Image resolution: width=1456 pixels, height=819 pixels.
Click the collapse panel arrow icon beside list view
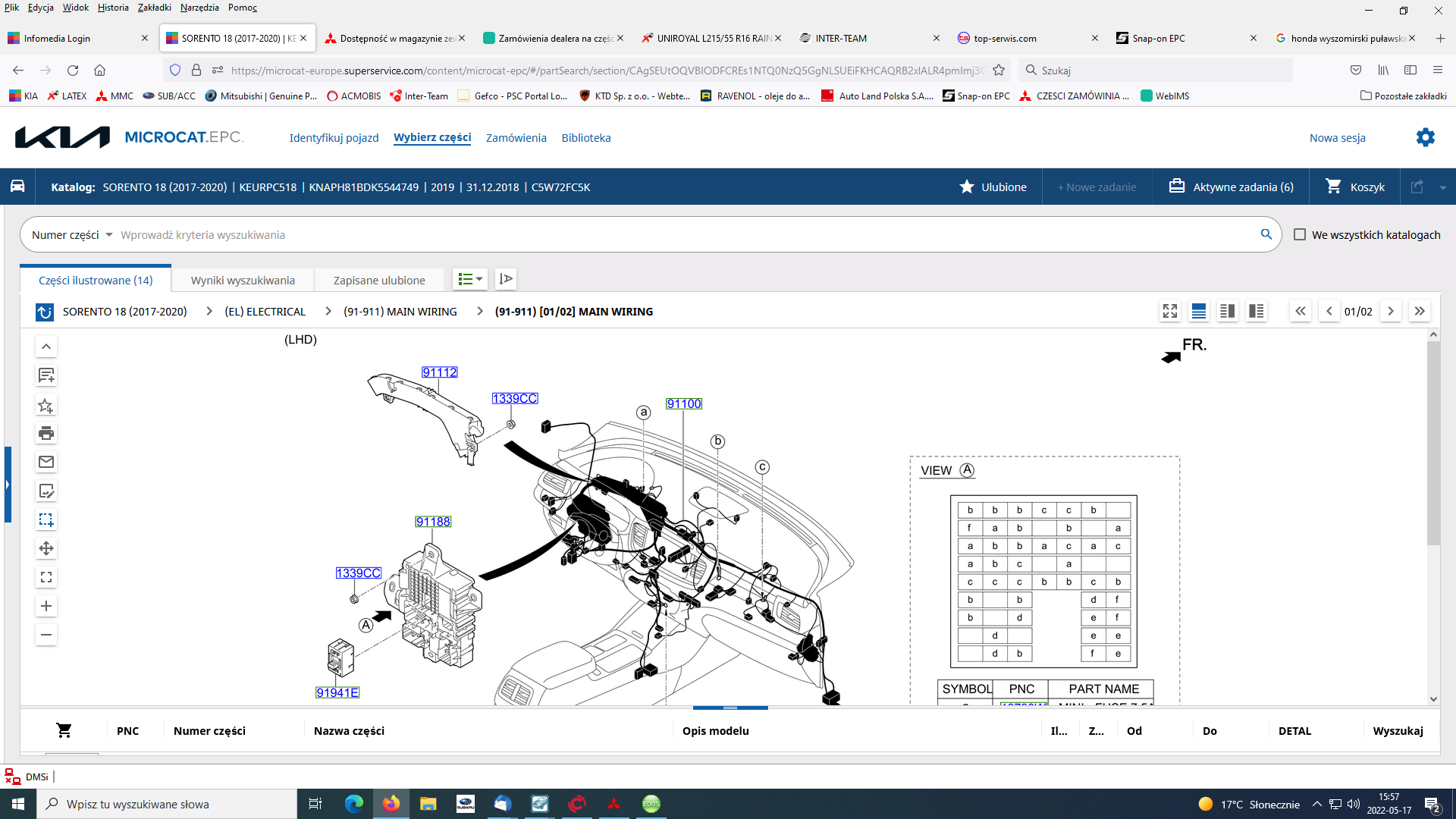(506, 279)
